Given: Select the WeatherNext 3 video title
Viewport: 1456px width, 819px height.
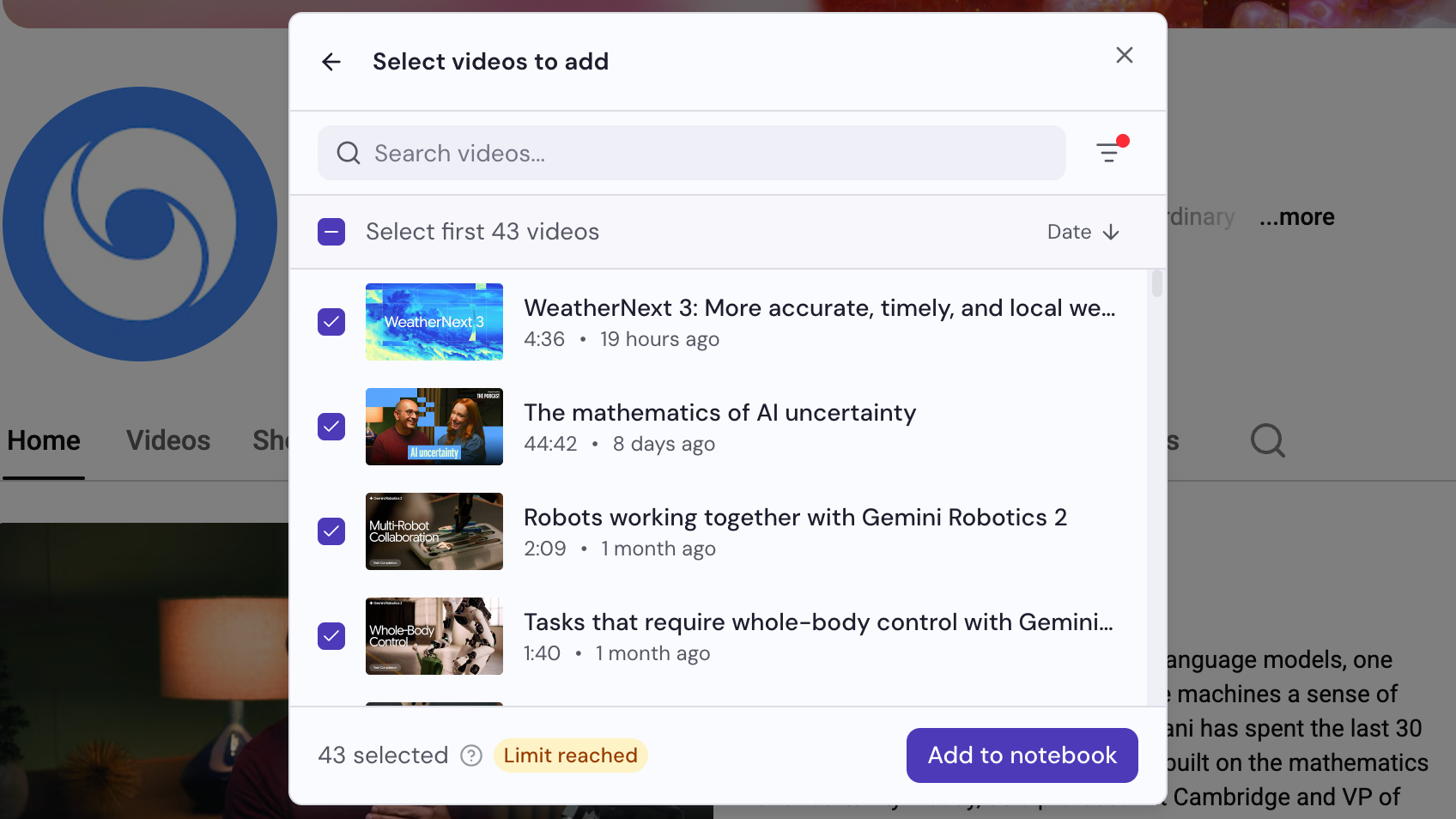Looking at the screenshot, I should (820, 308).
